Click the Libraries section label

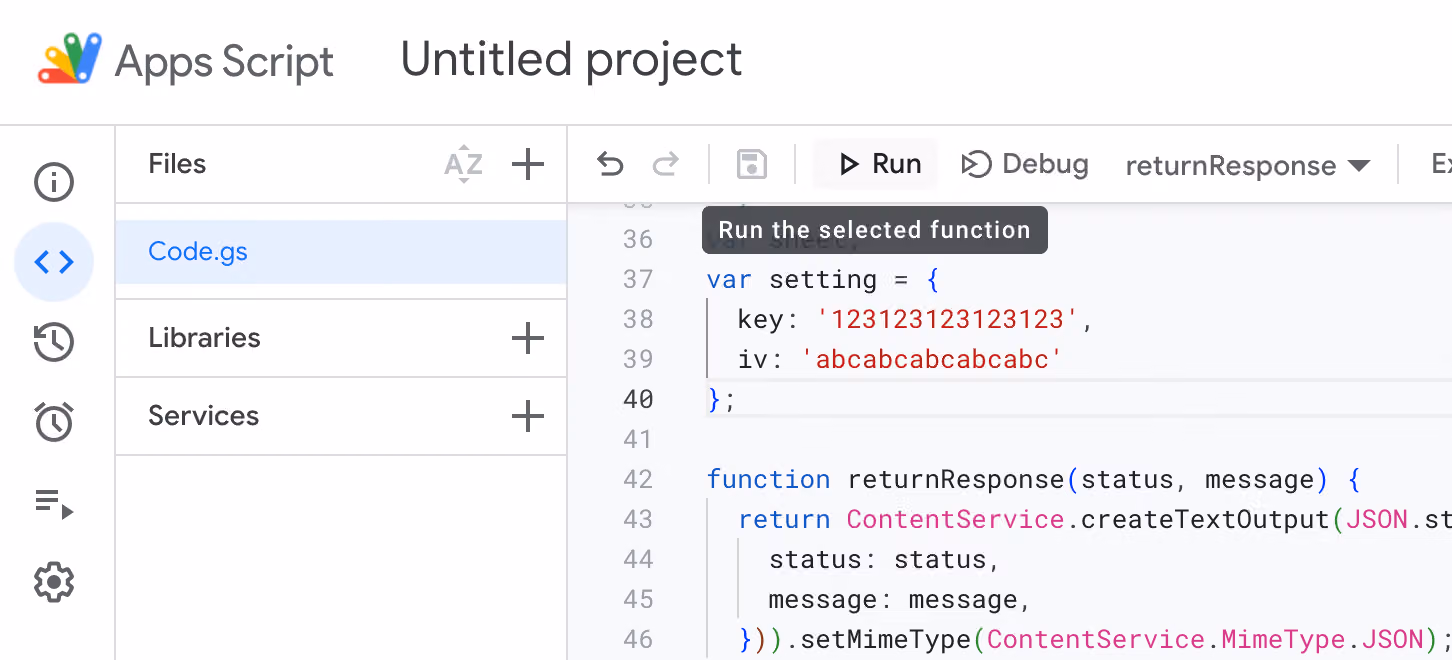pos(204,338)
